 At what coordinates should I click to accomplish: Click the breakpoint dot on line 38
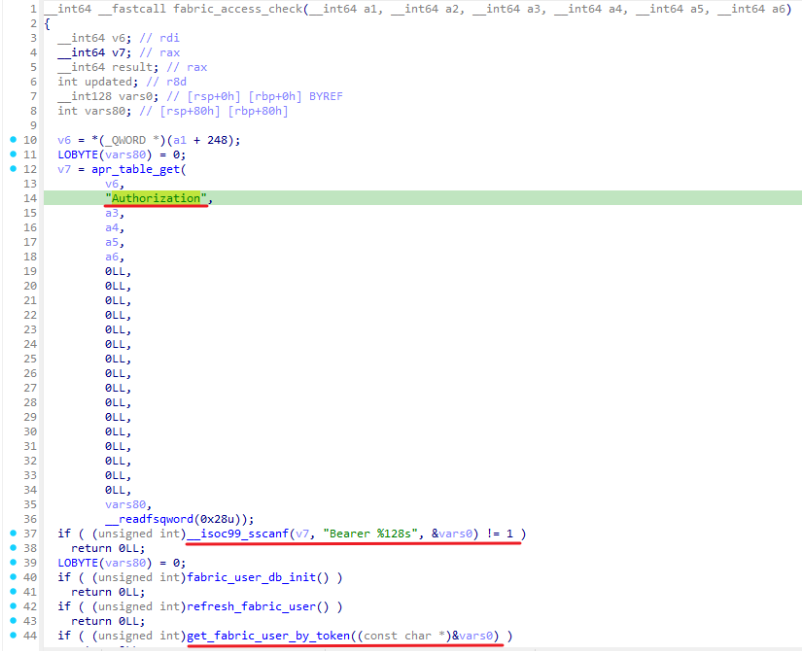[13, 547]
